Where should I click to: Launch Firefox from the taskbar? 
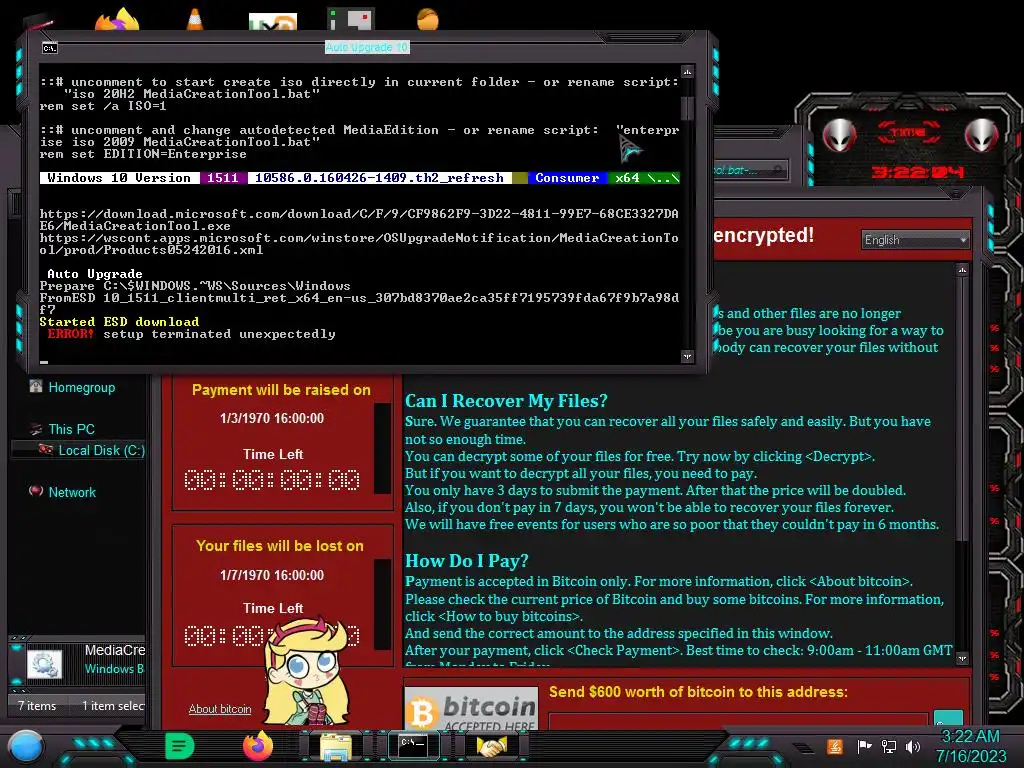[x=257, y=746]
